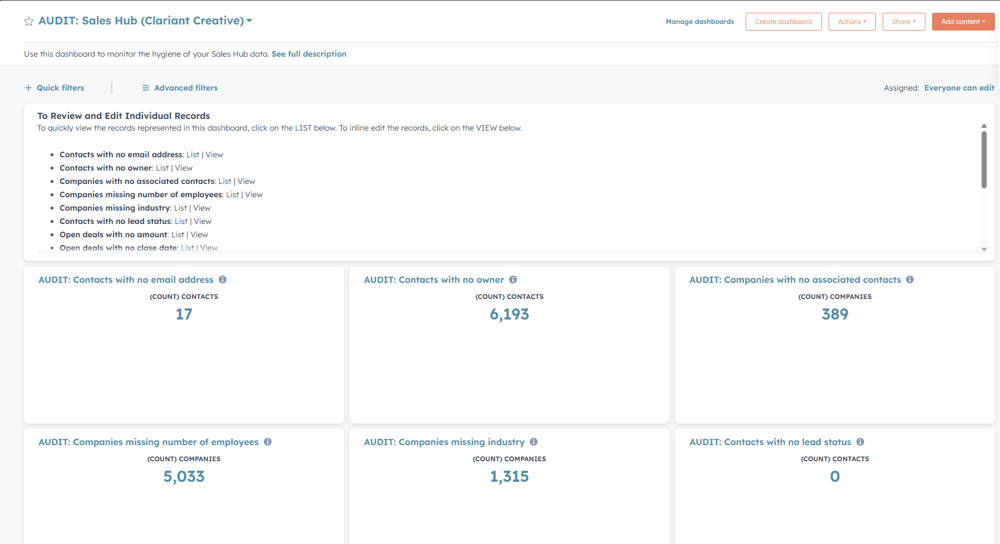Screen dimensions: 1000x544
Task: Click info icon beside Contacts with no lead status
Action: click(860, 442)
